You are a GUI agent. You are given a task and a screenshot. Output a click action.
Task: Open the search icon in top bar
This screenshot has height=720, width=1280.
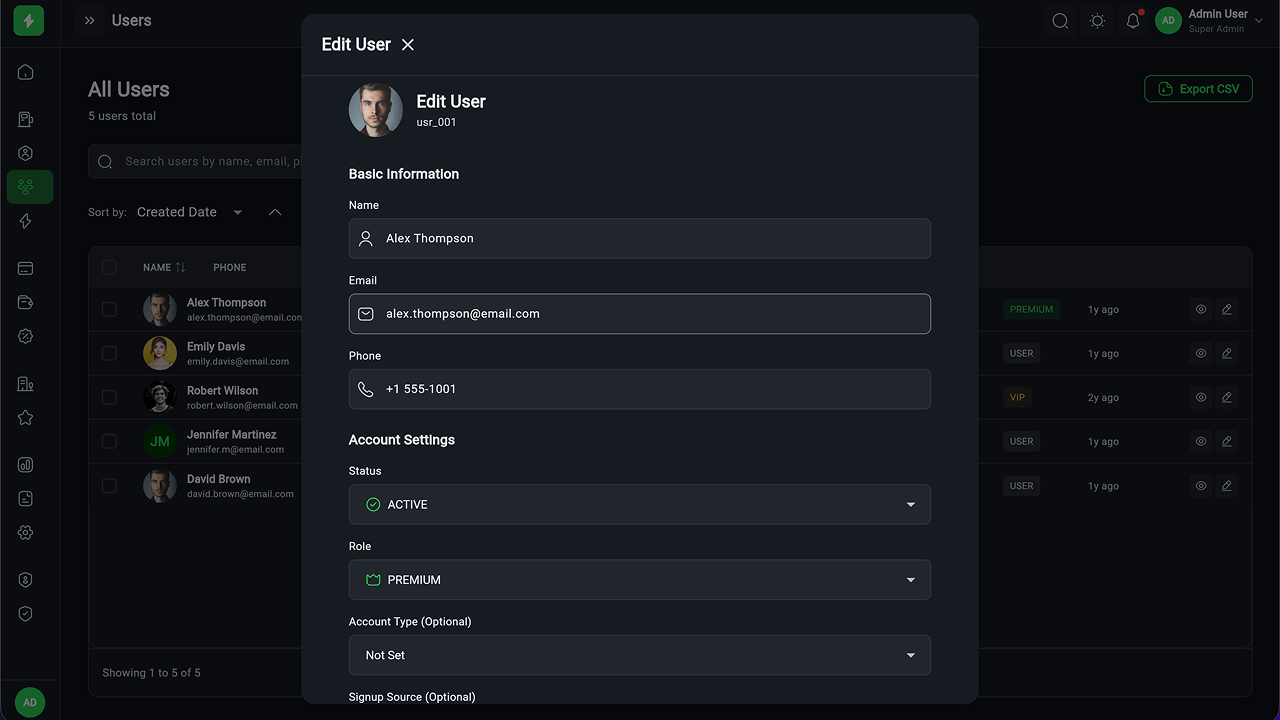pos(1060,21)
